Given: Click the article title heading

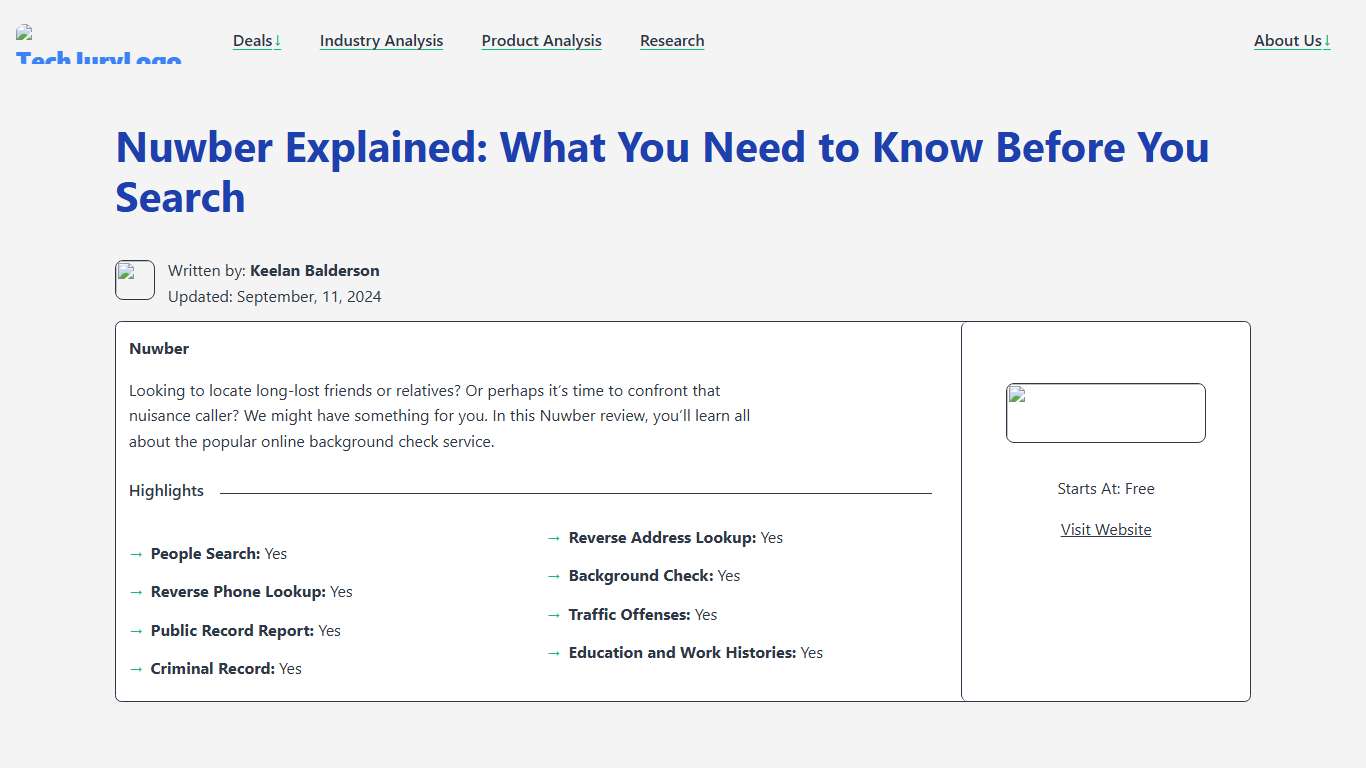Looking at the screenshot, I should click(x=662, y=172).
